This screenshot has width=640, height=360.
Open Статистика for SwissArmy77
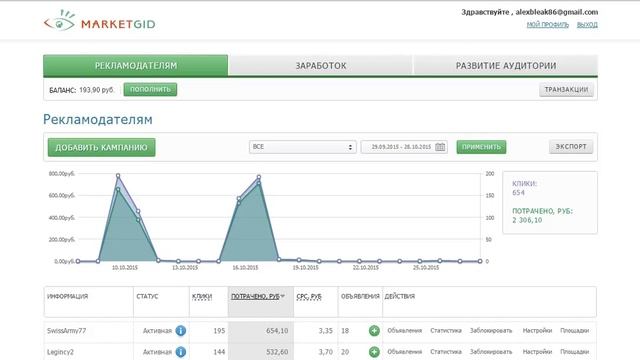tap(446, 331)
